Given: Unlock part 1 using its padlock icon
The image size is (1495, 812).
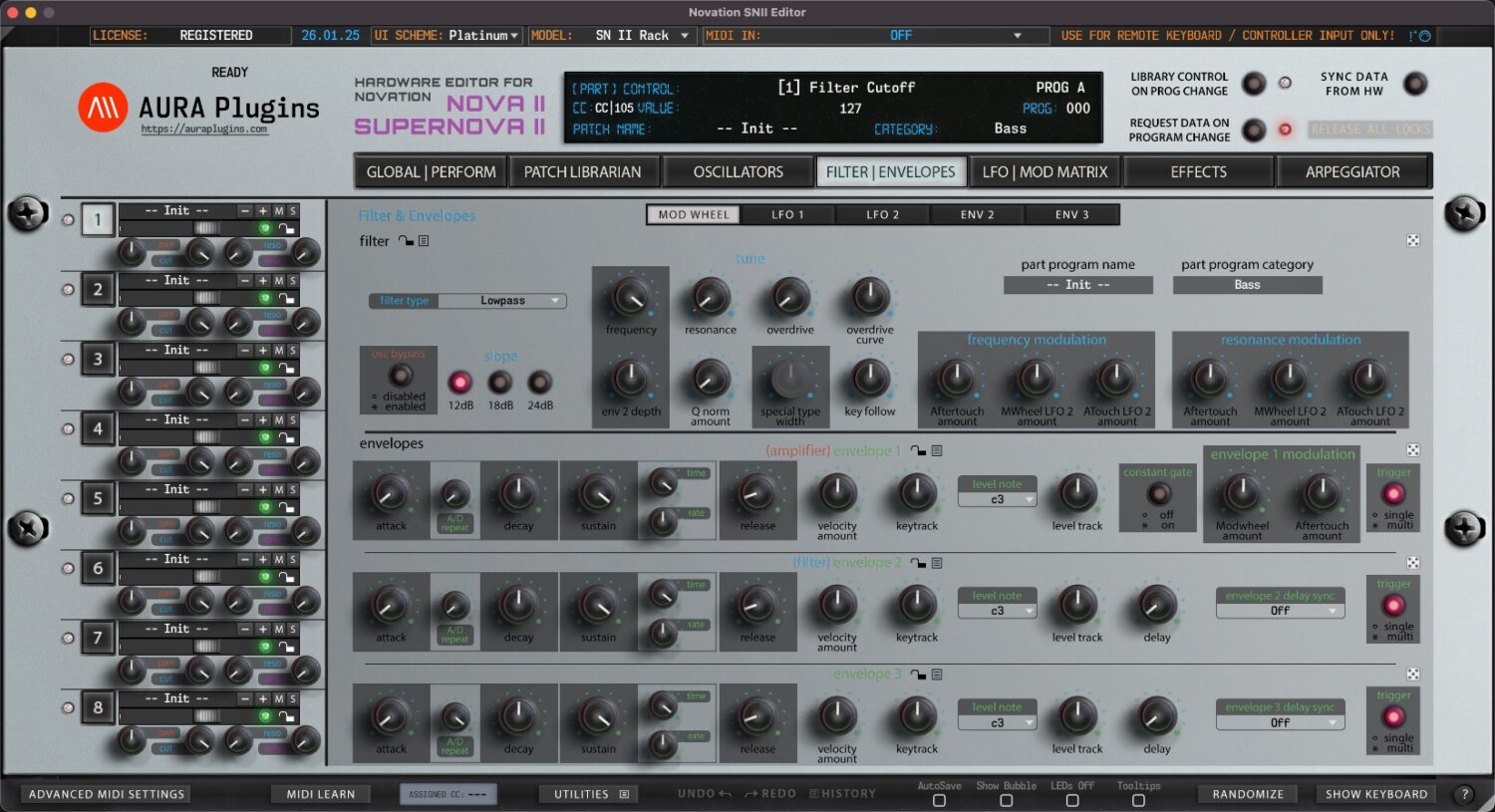Looking at the screenshot, I should tap(286, 229).
